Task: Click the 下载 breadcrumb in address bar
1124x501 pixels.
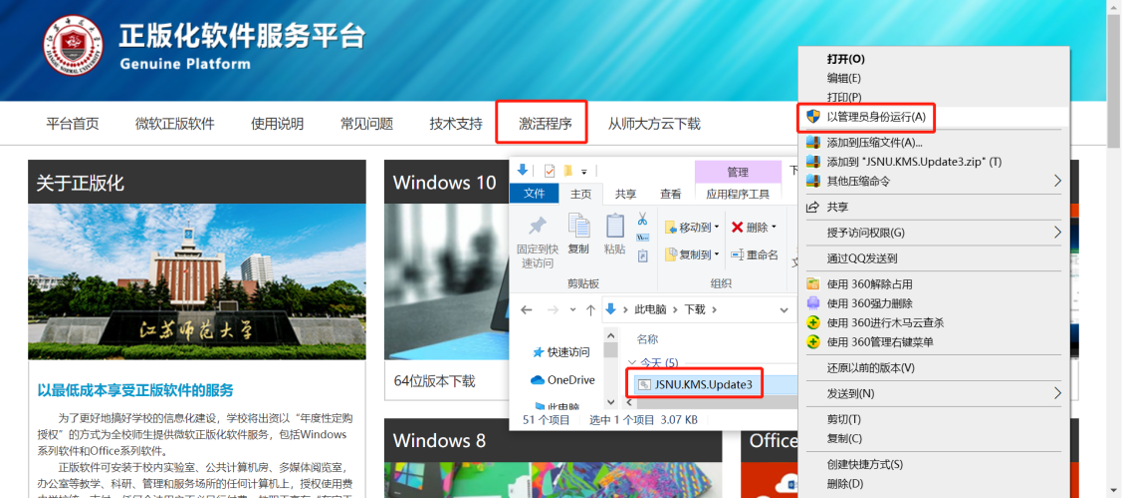Action: tap(695, 310)
